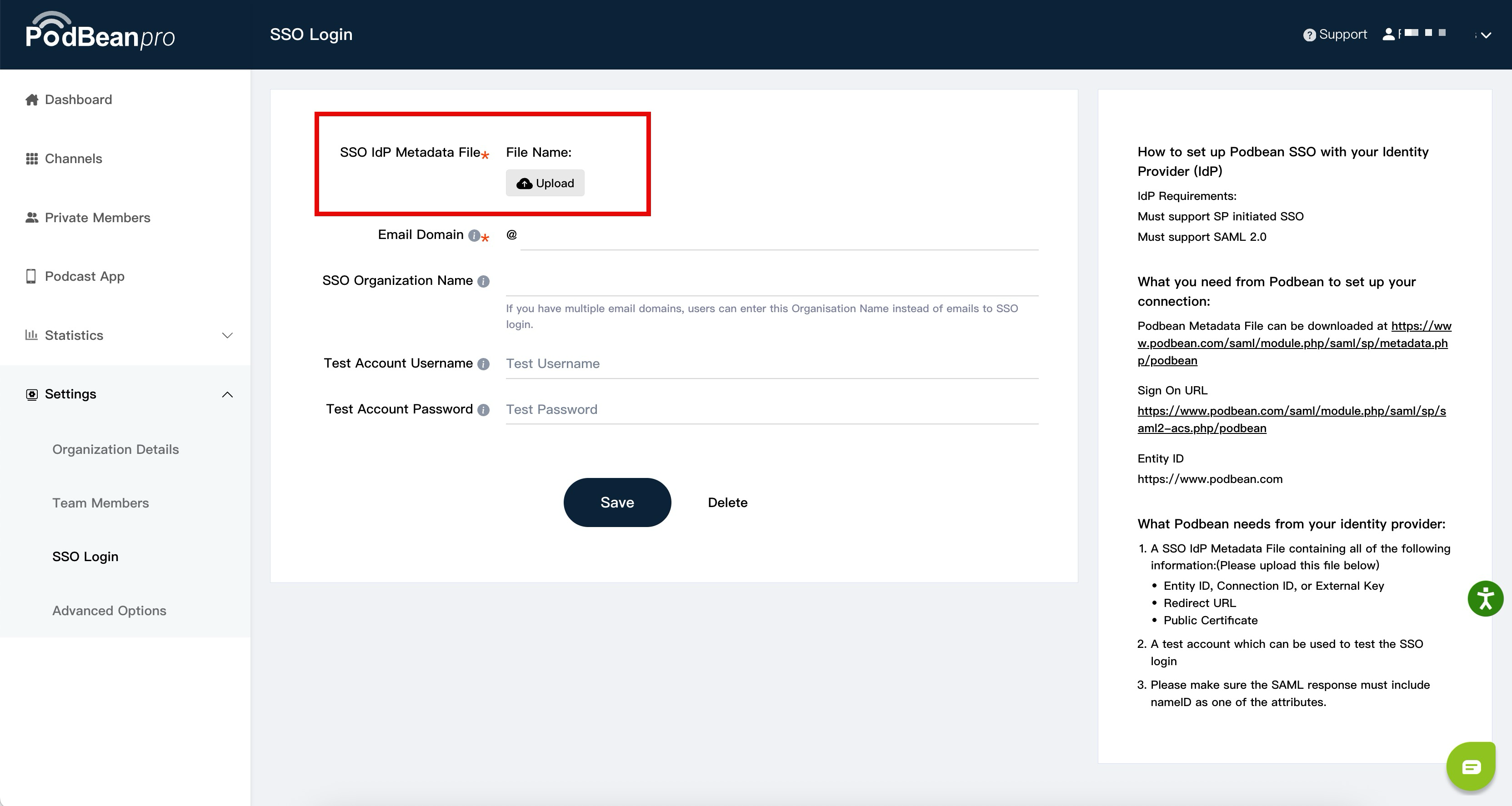1512x806 pixels.
Task: Click the 'IdP Requirements:' text
Action: [1187, 196]
